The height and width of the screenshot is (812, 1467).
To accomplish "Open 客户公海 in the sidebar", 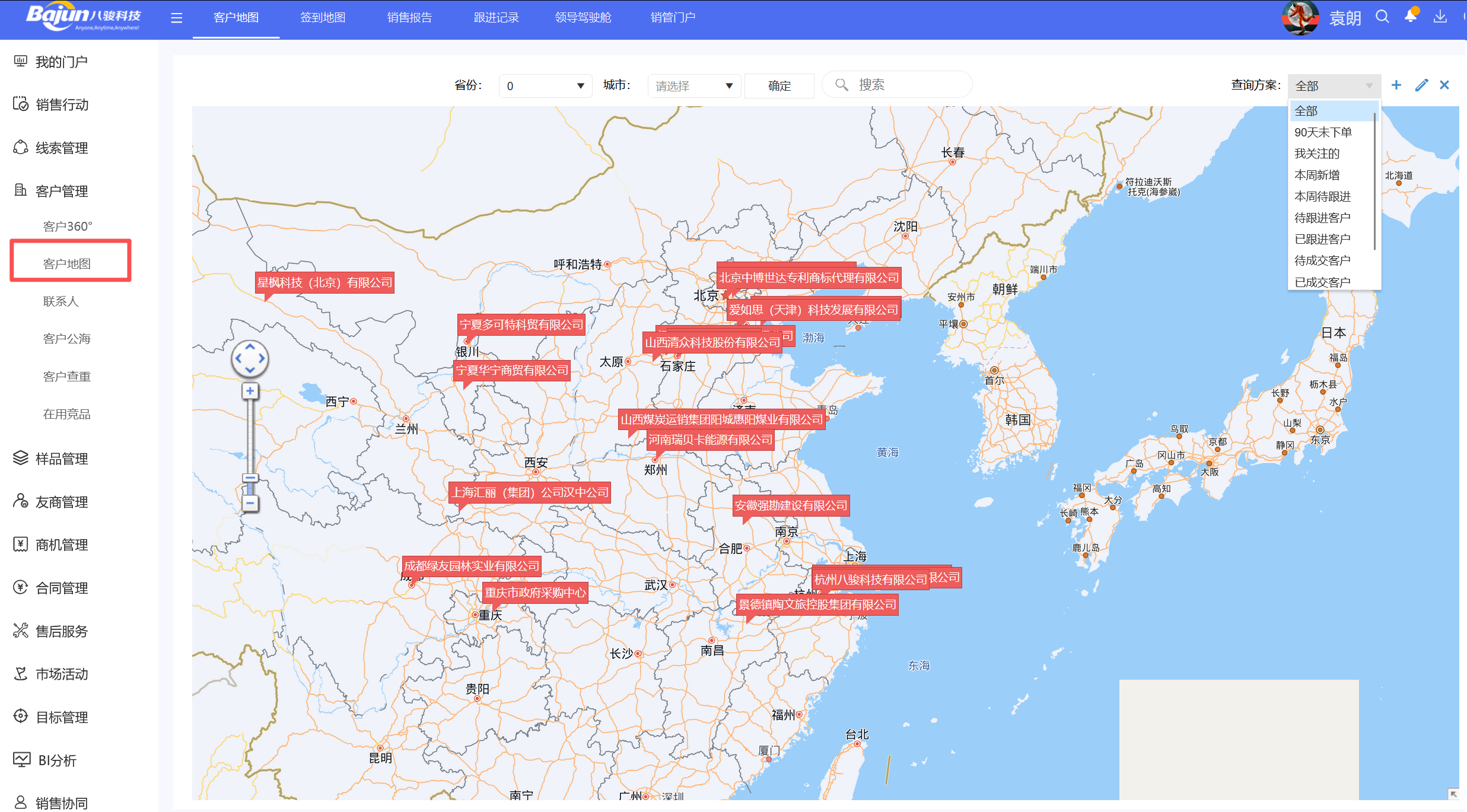I will 66,339.
